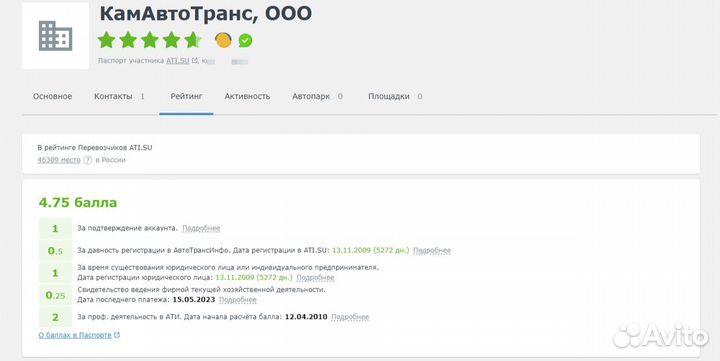Click the КамАвтоТранс, ООО company title
The image size is (720, 361).
206,14
